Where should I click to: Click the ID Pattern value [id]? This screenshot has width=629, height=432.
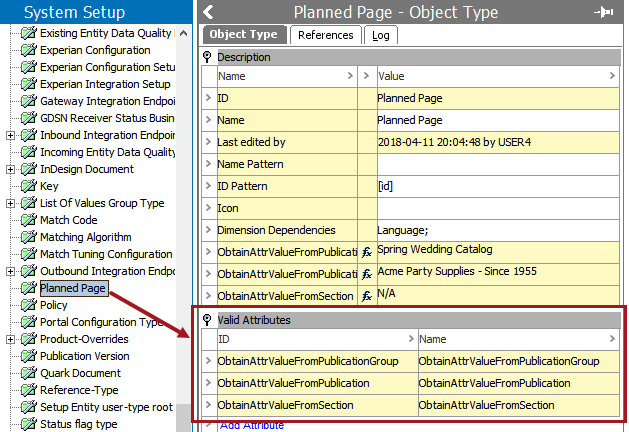coord(385,186)
